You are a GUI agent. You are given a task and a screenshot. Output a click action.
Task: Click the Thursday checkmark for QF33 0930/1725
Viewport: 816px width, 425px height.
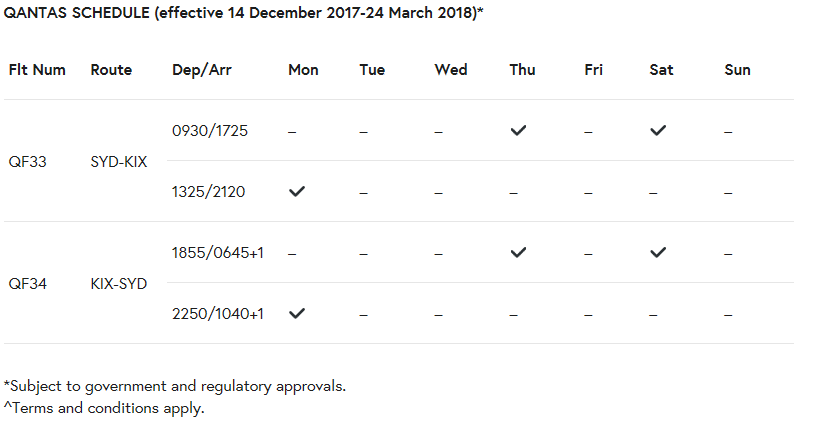(518, 131)
